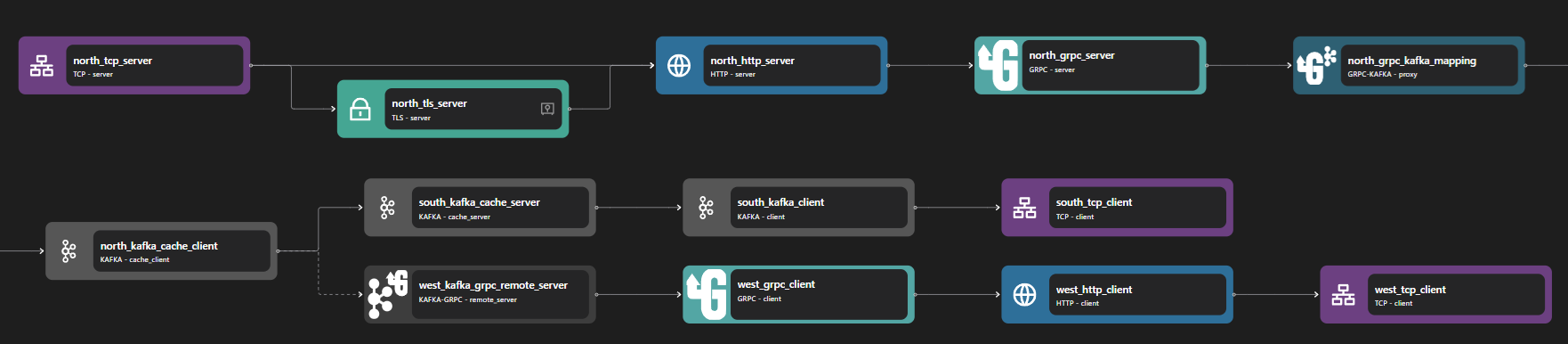The image size is (1568, 344).
Task: Select the west_http_client label
Action: (1094, 290)
